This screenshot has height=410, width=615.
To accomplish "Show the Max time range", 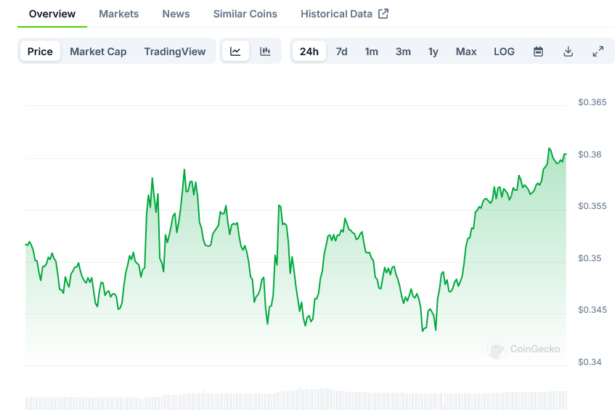I will (466, 51).
